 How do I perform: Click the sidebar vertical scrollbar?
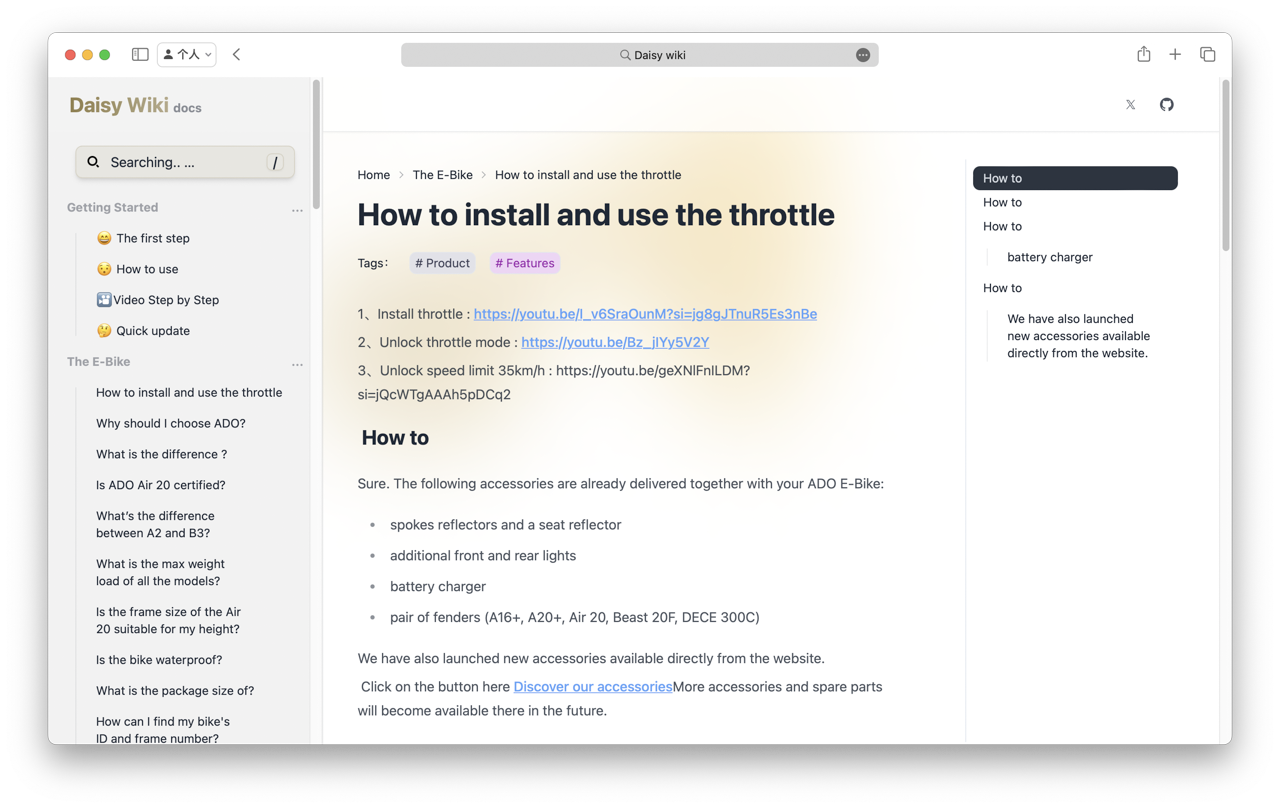(316, 145)
